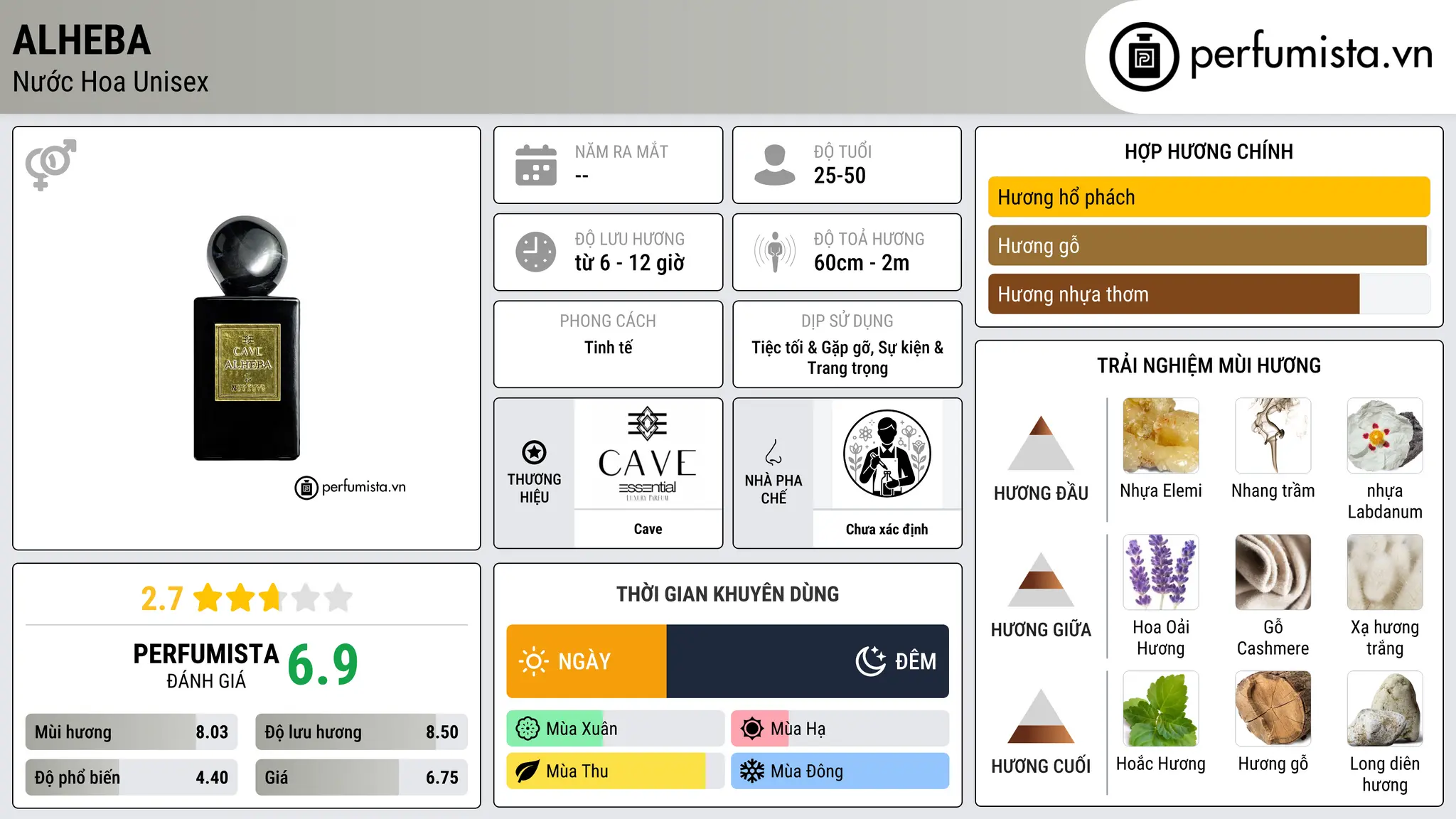
Task: Click the moon icon in night bar
Action: [870, 661]
